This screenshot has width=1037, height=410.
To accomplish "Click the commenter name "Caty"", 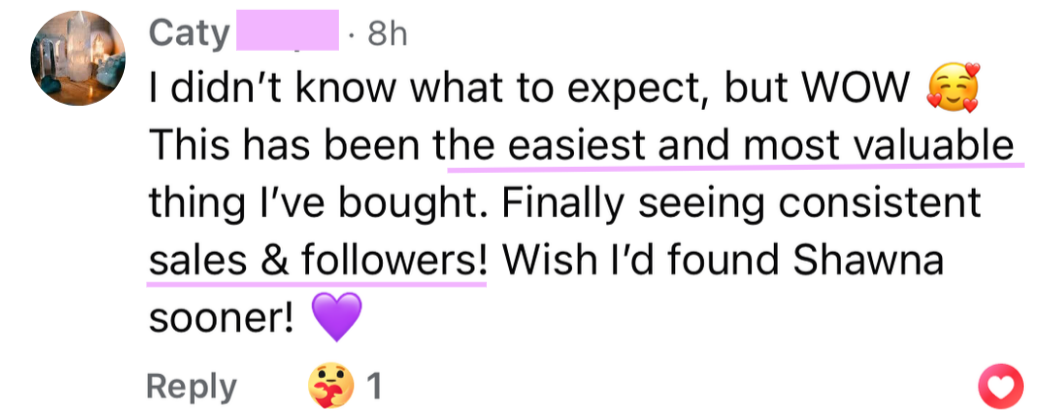I will pyautogui.click(x=188, y=34).
